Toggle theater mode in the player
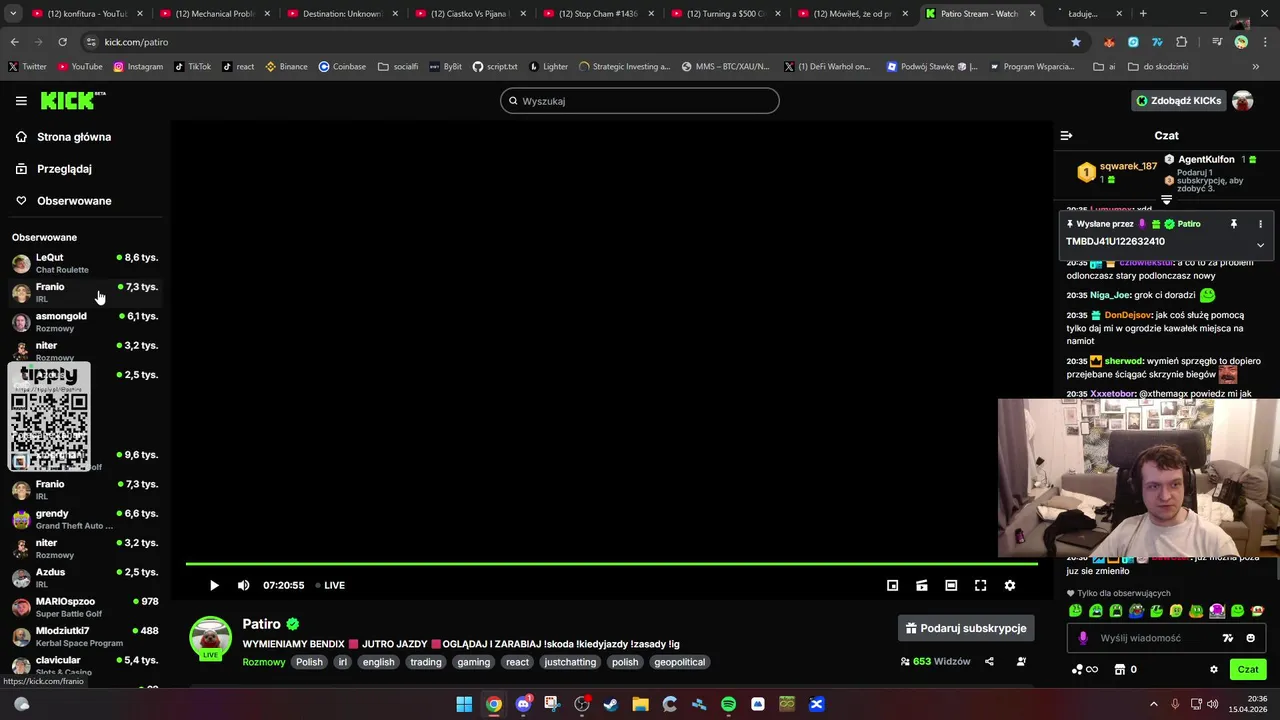 click(x=951, y=585)
